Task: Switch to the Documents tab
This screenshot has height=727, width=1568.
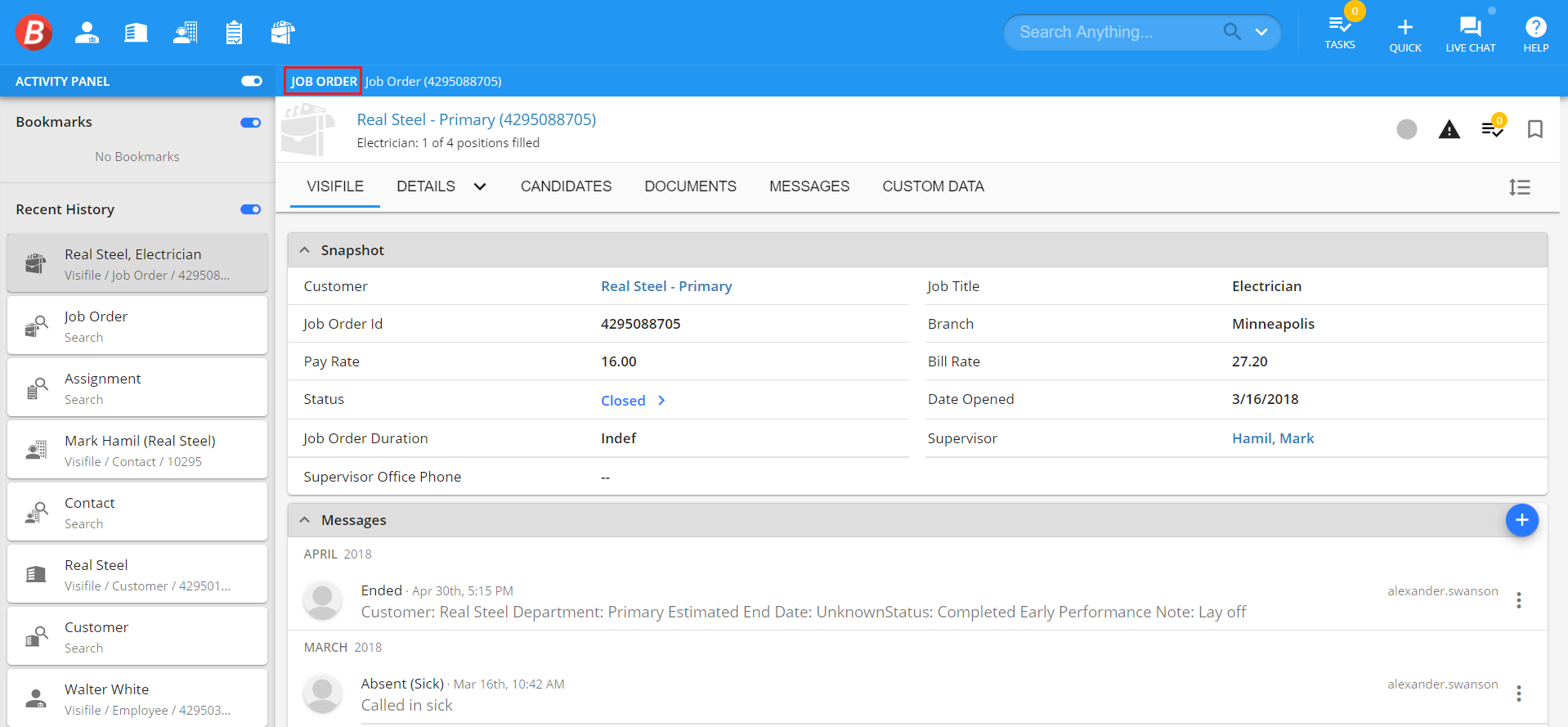Action: pos(691,186)
